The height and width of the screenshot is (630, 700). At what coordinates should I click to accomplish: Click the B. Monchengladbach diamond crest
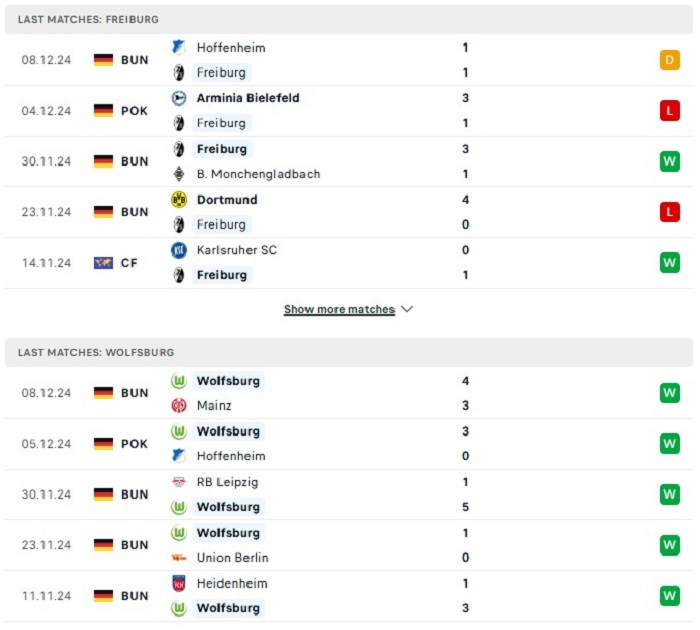[179, 174]
